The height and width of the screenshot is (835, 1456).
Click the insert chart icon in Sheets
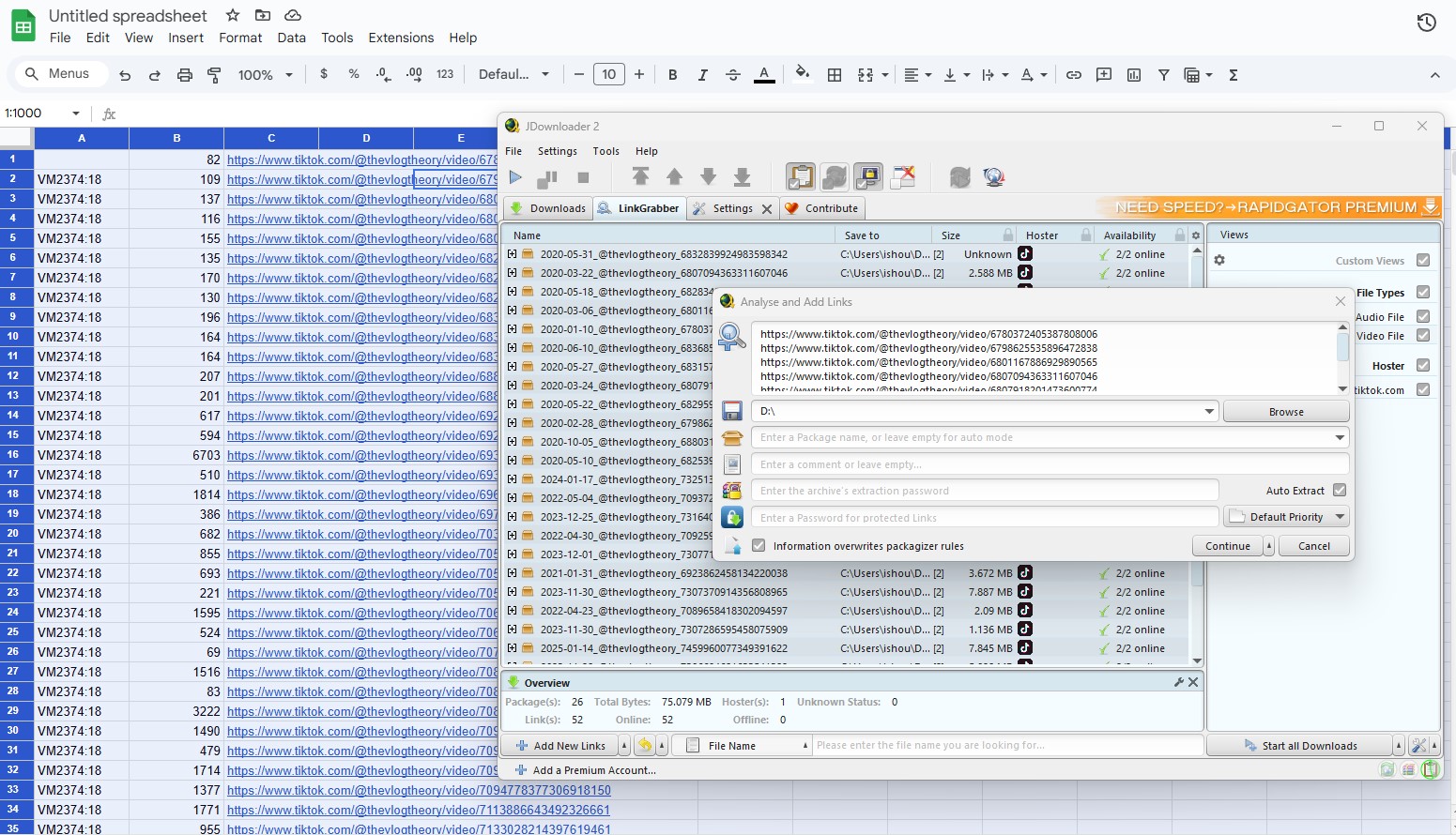coord(1134,75)
